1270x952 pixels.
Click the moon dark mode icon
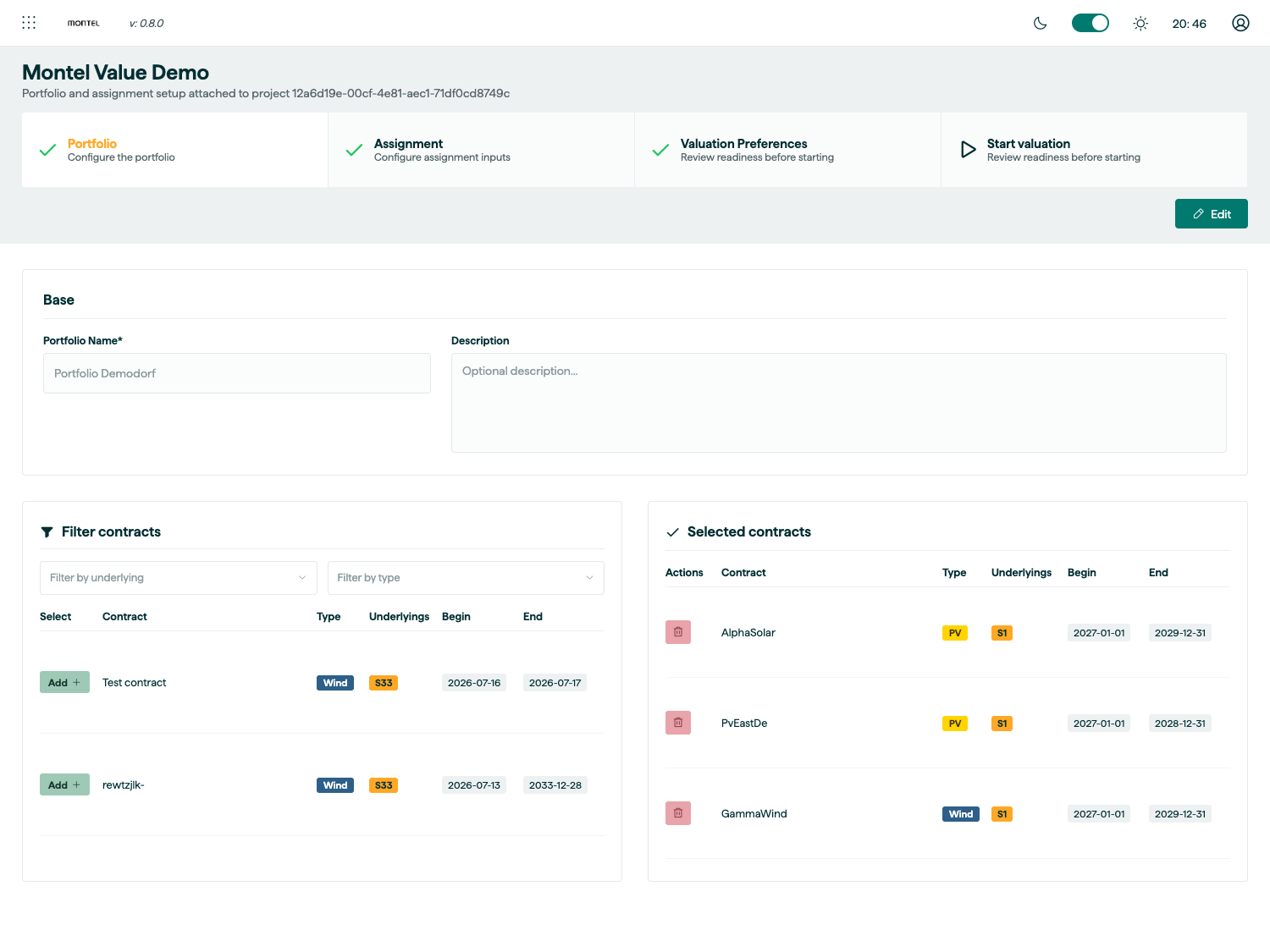tap(1041, 23)
